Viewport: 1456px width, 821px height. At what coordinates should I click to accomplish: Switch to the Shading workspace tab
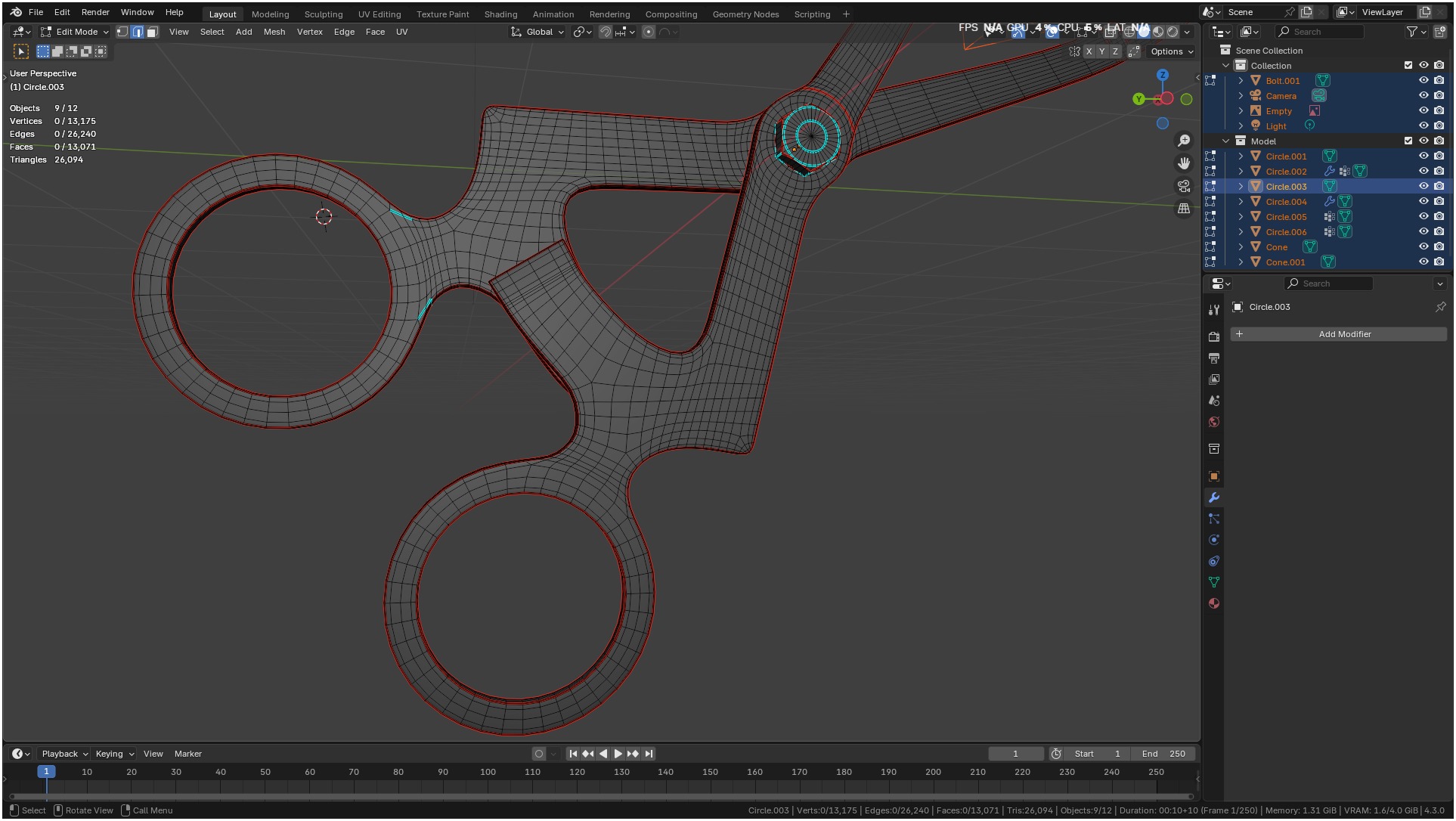(500, 14)
